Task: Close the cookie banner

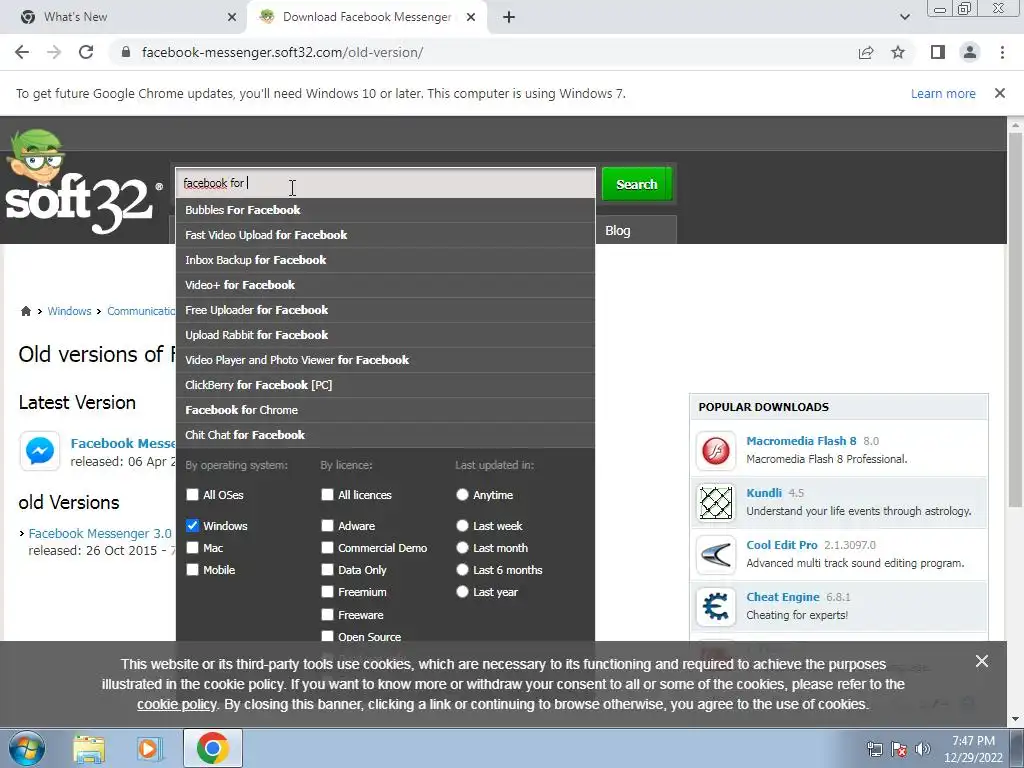Action: (982, 661)
